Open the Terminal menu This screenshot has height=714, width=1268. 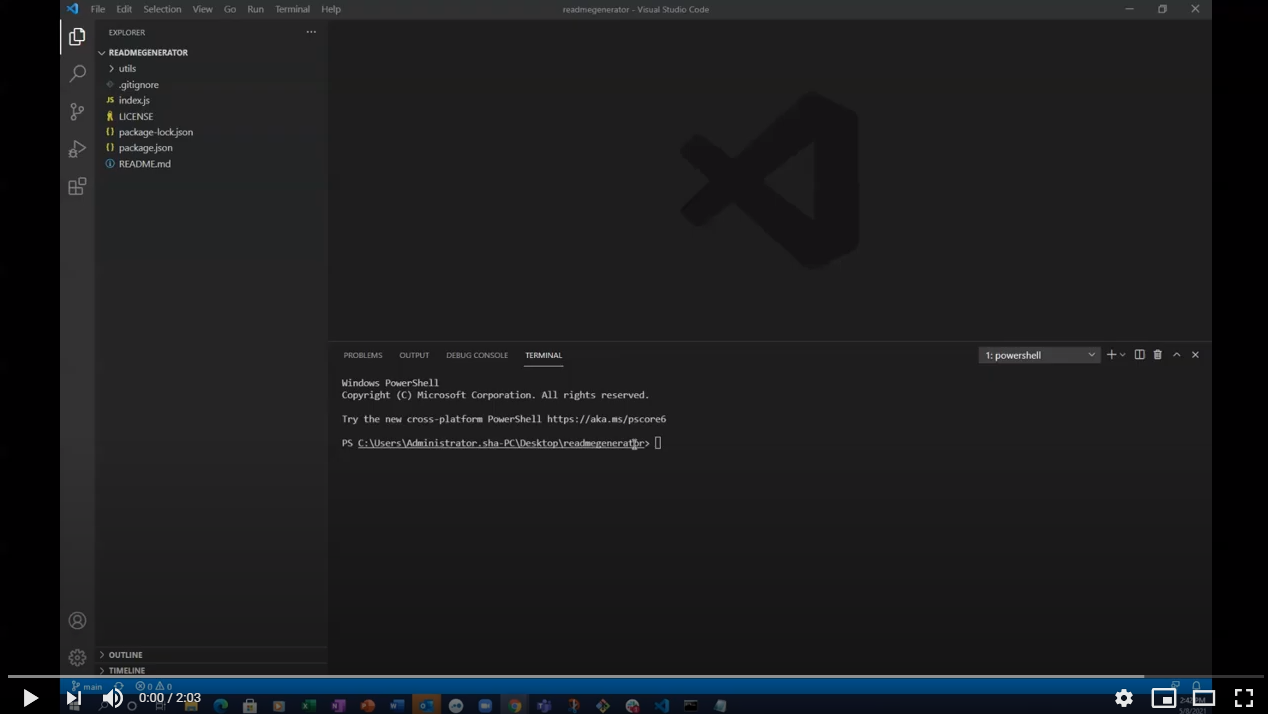(292, 9)
